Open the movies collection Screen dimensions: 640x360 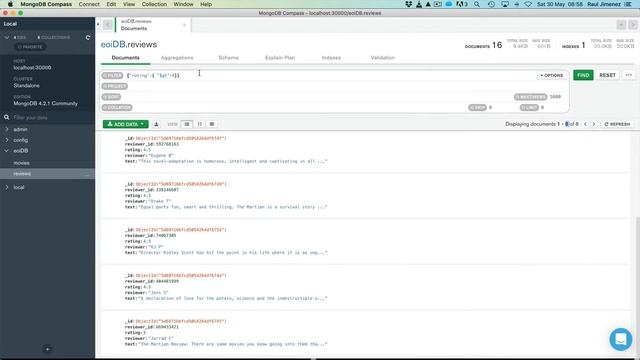pyautogui.click(x=21, y=163)
